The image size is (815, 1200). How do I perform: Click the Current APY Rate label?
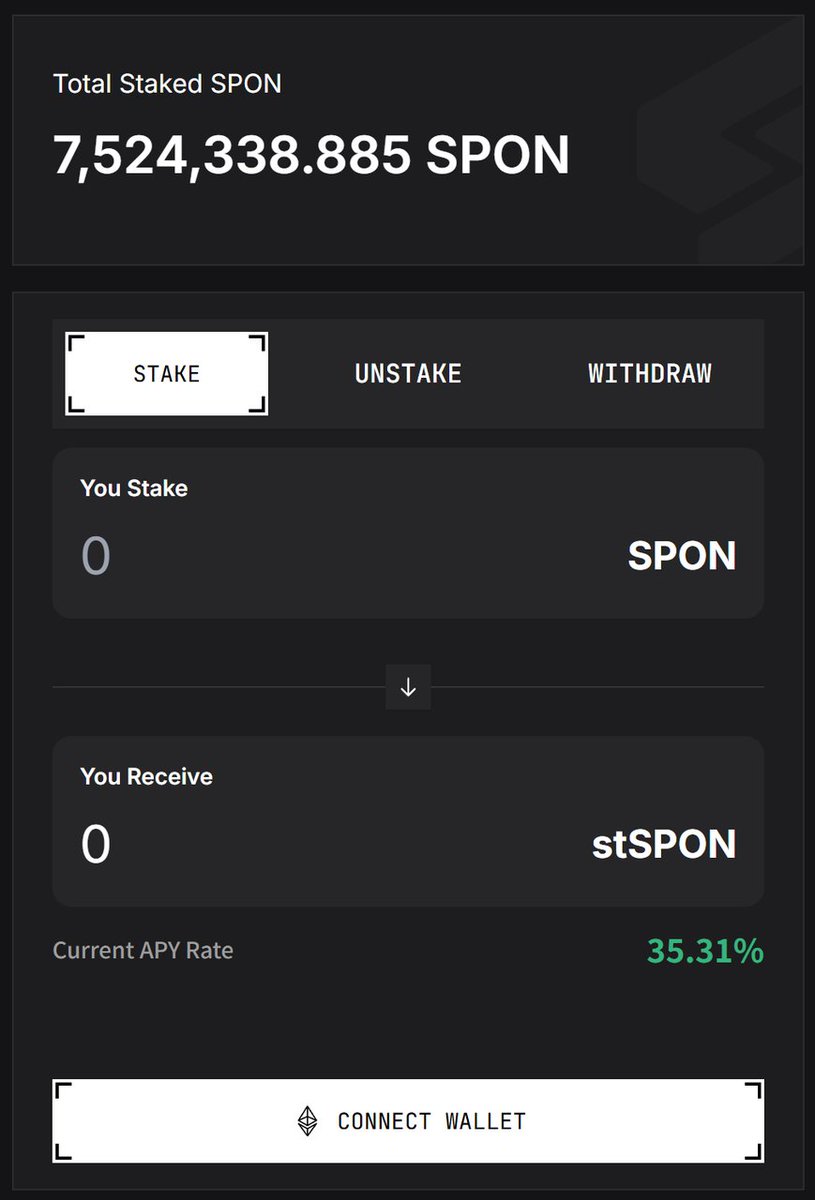click(x=143, y=950)
